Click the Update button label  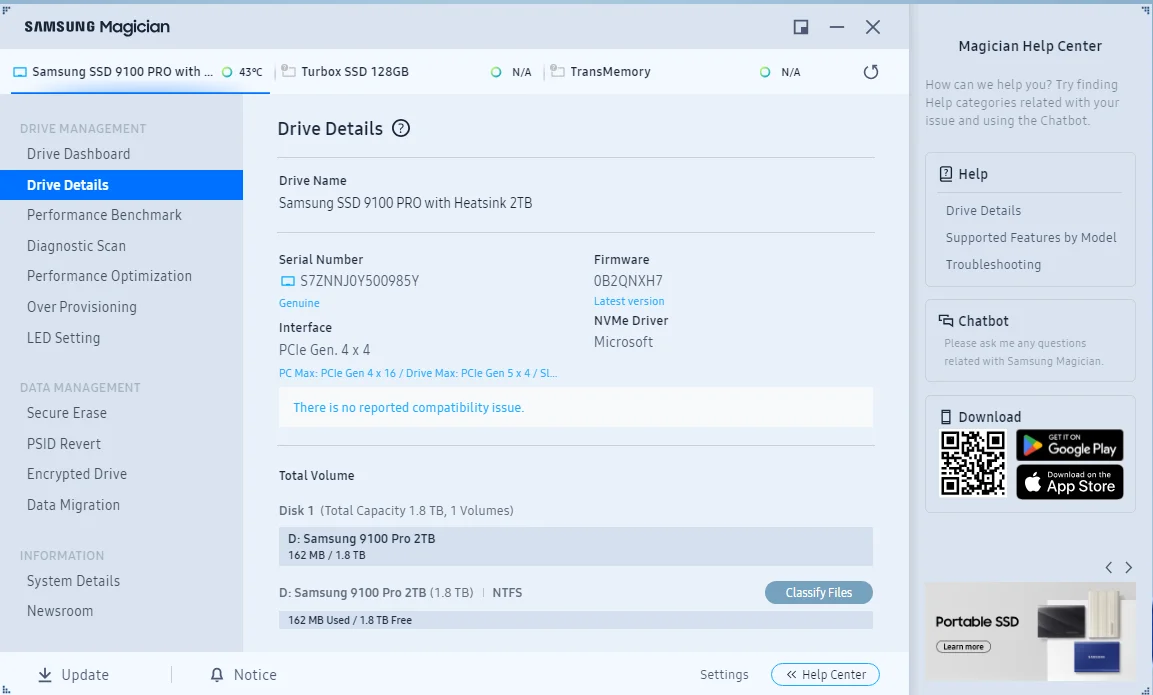[x=85, y=674]
